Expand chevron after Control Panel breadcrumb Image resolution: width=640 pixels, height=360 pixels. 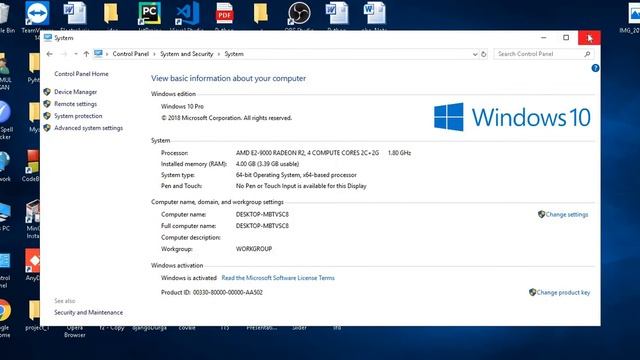pos(154,54)
